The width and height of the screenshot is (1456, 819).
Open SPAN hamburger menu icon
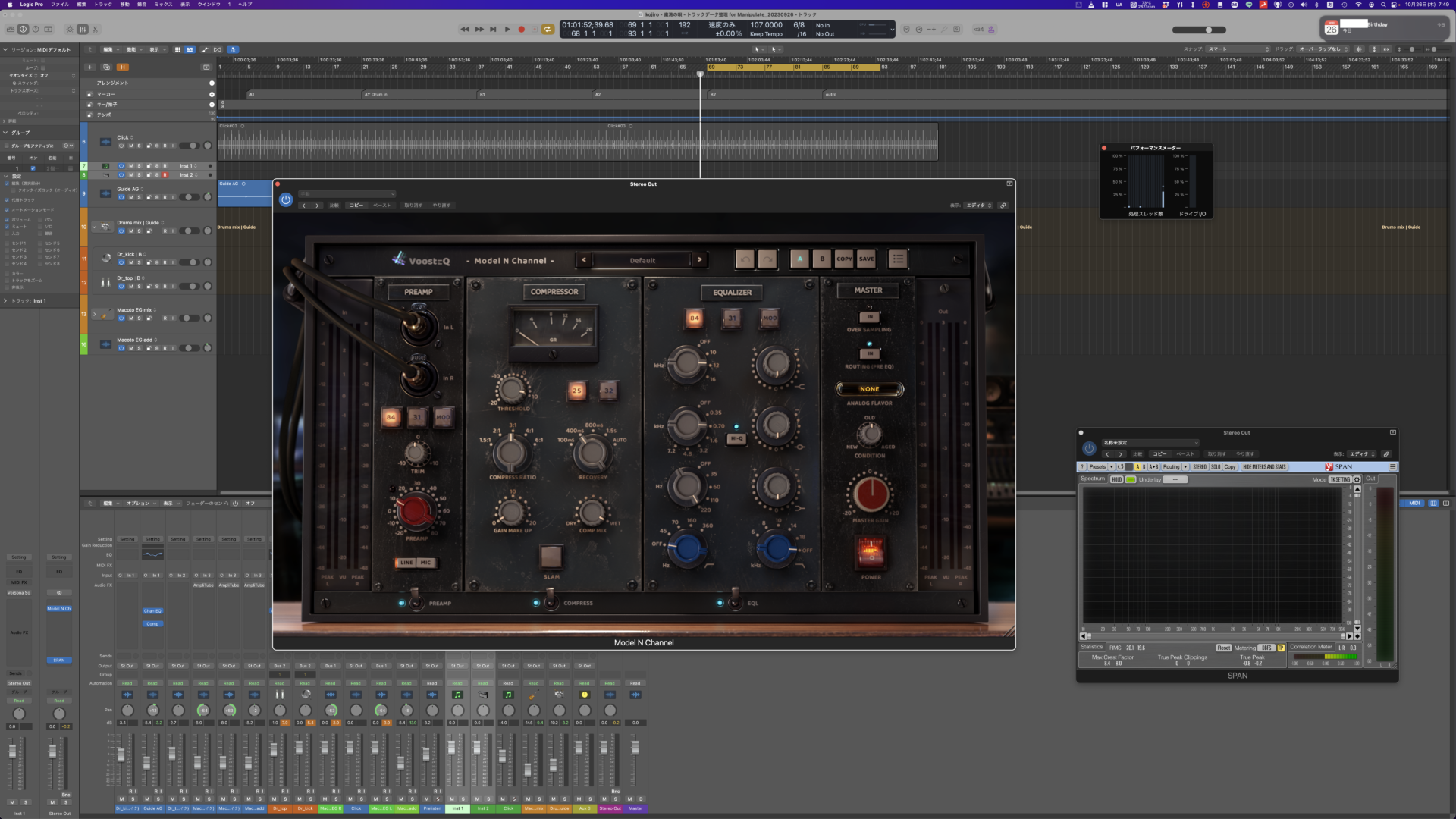pyautogui.click(x=1392, y=467)
